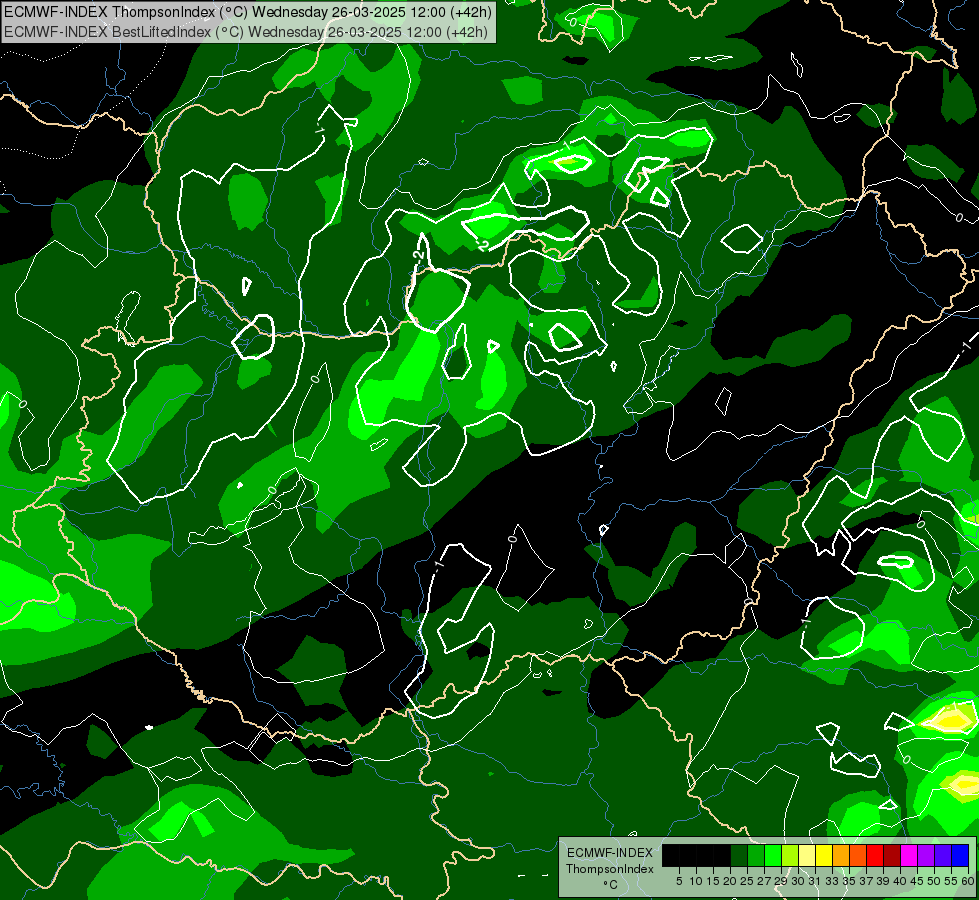Click the orange-red legend swatch (35–37)
Image resolution: width=979 pixels, height=900 pixels.
857,855
